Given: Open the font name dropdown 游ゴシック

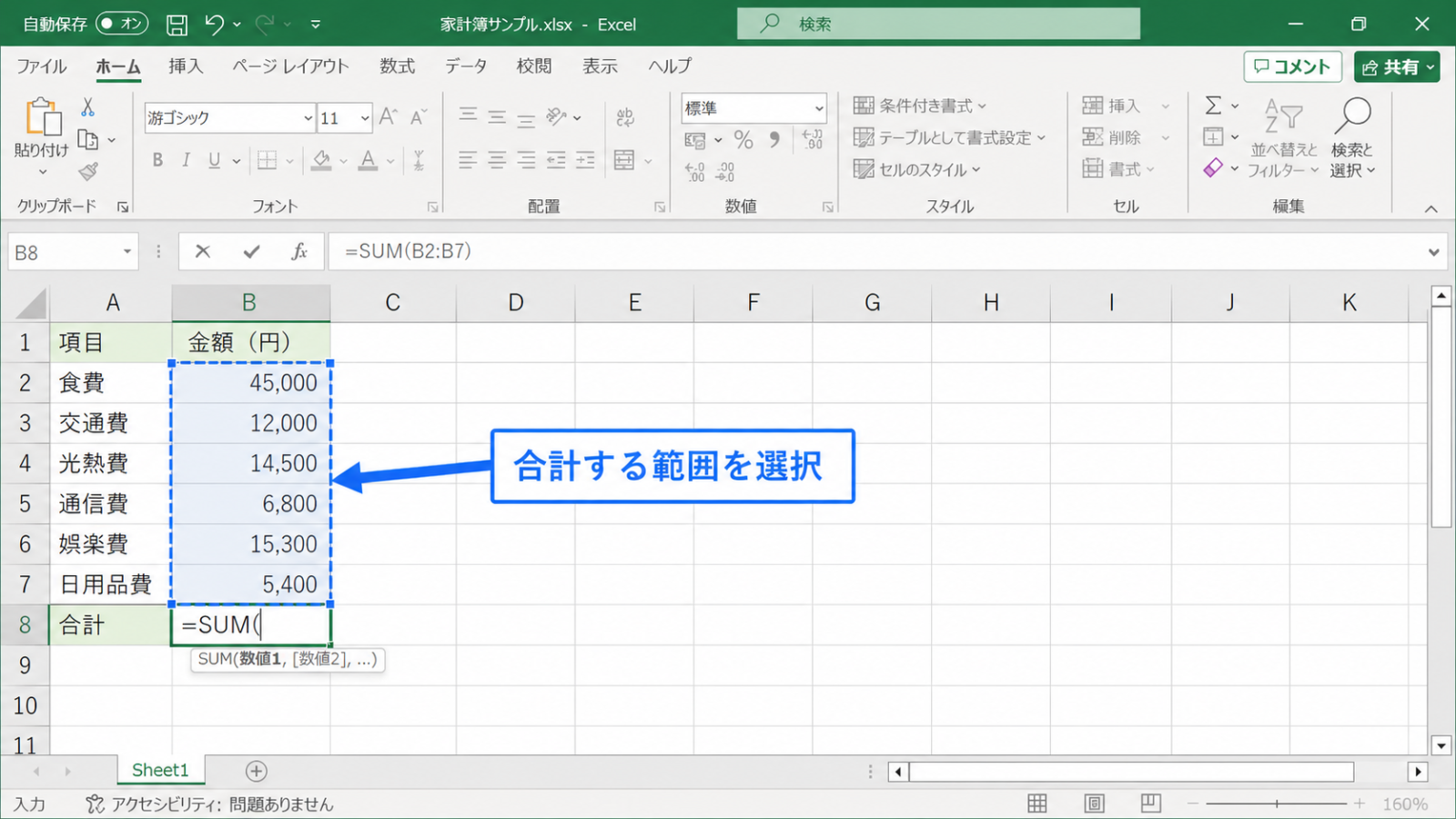Looking at the screenshot, I should [308, 118].
